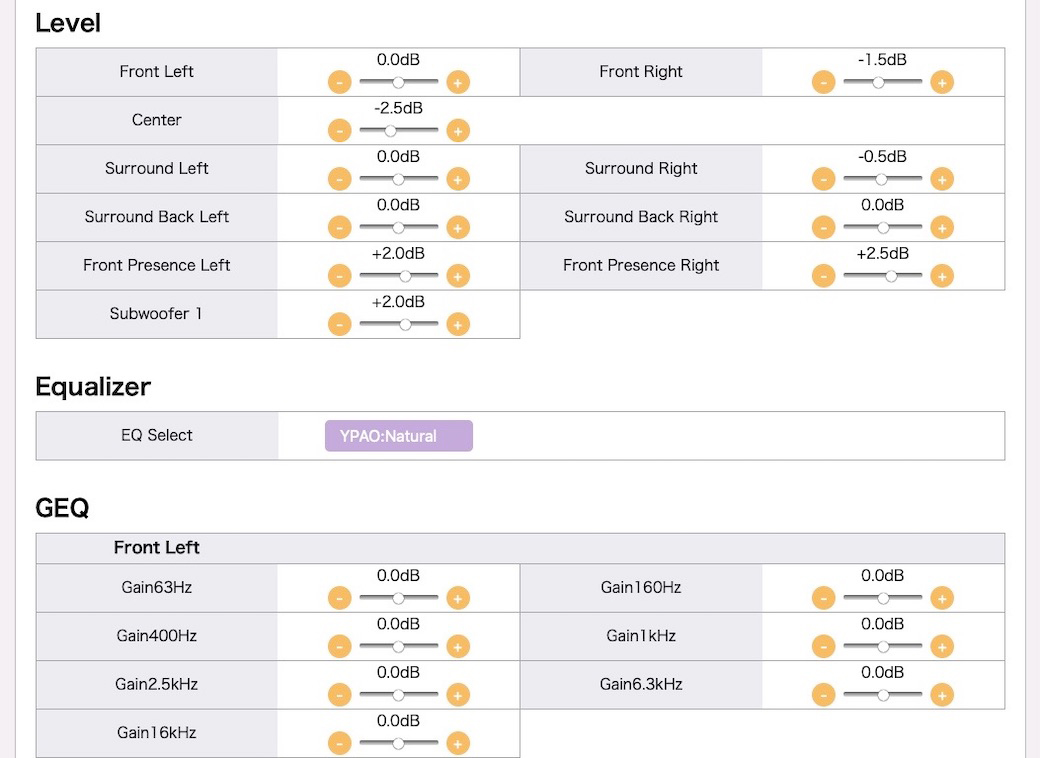Lower Surround Back Right with minus button
Image resolution: width=1040 pixels, height=758 pixels.
pos(823,227)
